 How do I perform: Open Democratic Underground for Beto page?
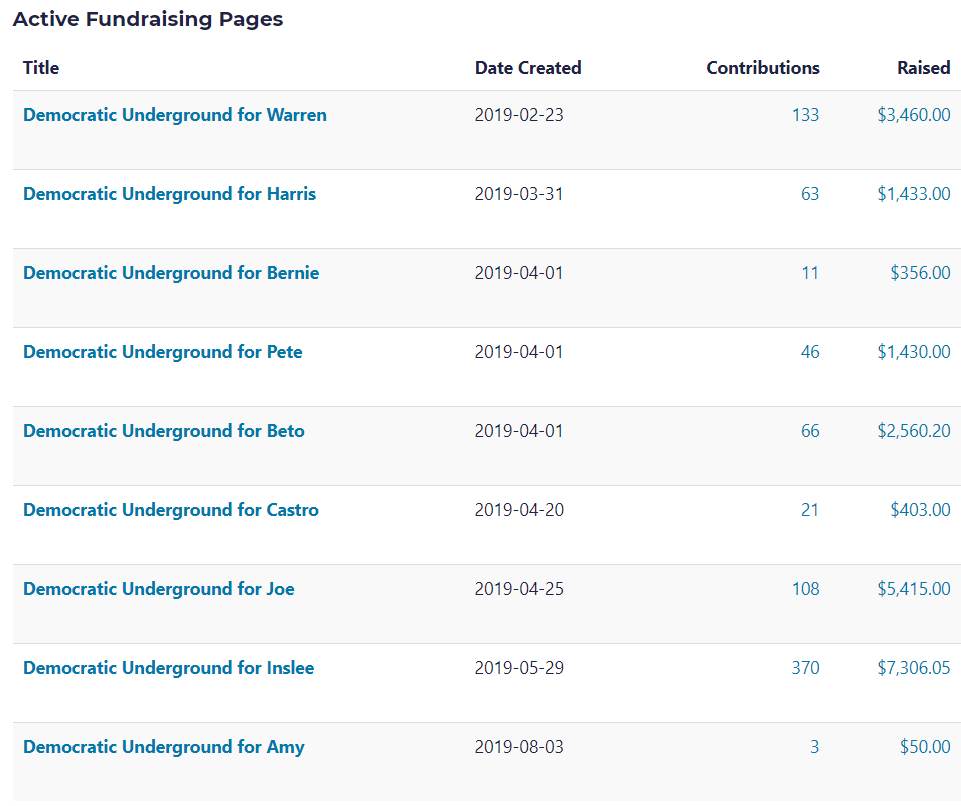[164, 431]
